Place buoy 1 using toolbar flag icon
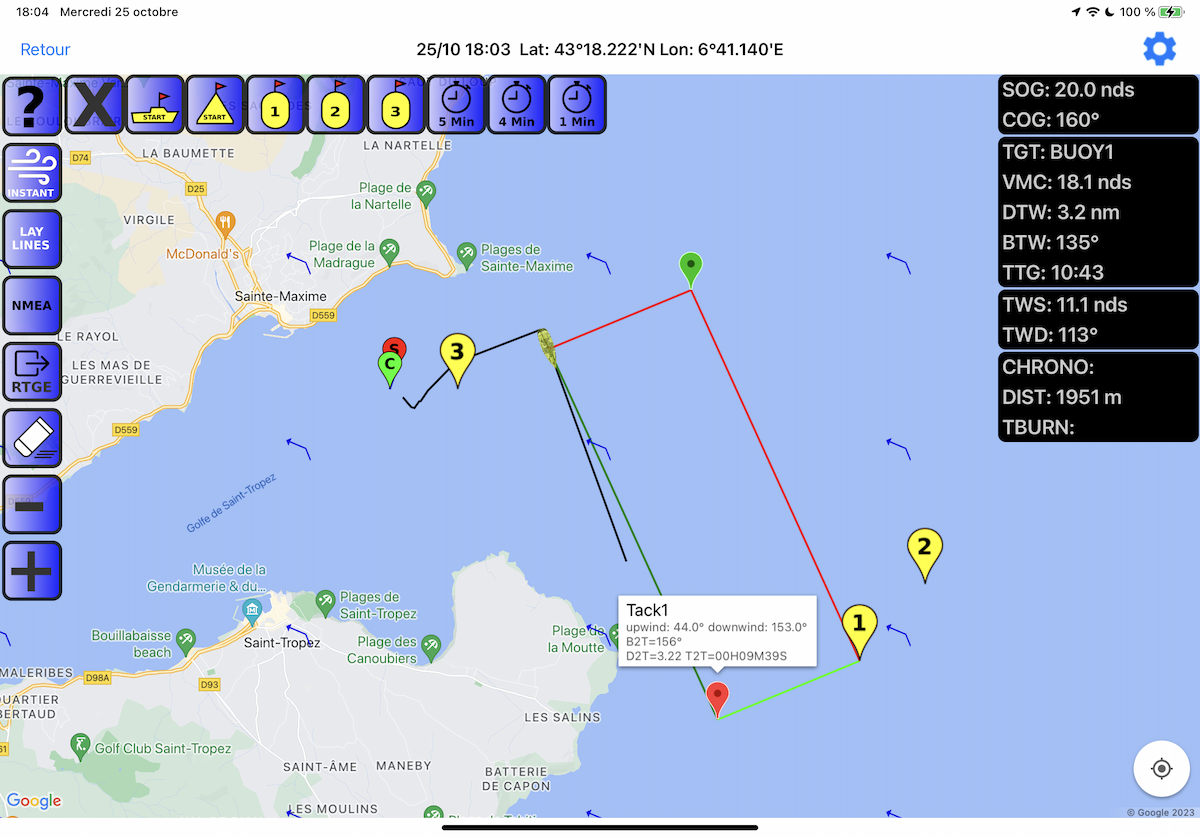The image size is (1200, 838). tap(275, 105)
